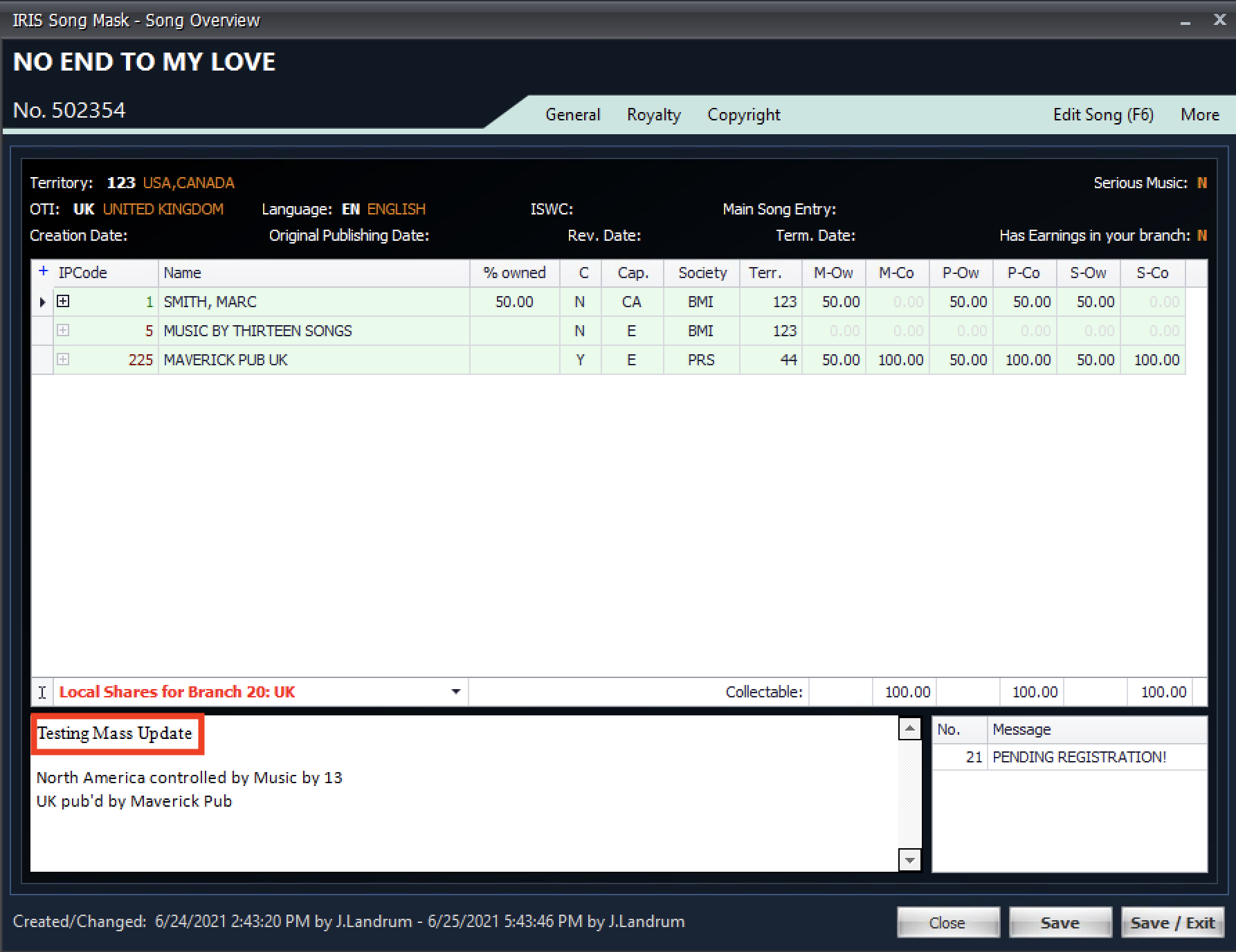Click the text cursor icon beside Local Shares
The image size is (1236, 952).
(42, 692)
